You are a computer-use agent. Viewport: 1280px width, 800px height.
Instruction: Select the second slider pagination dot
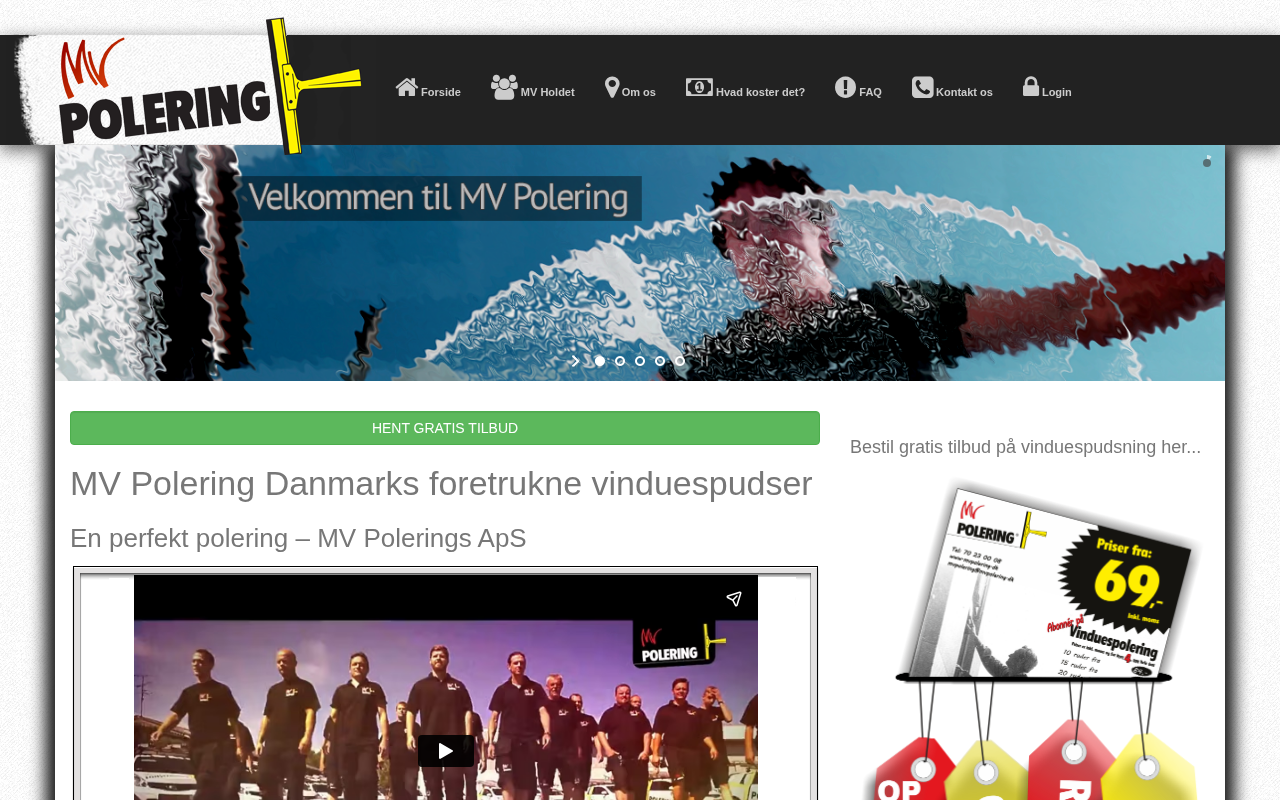[x=620, y=361]
